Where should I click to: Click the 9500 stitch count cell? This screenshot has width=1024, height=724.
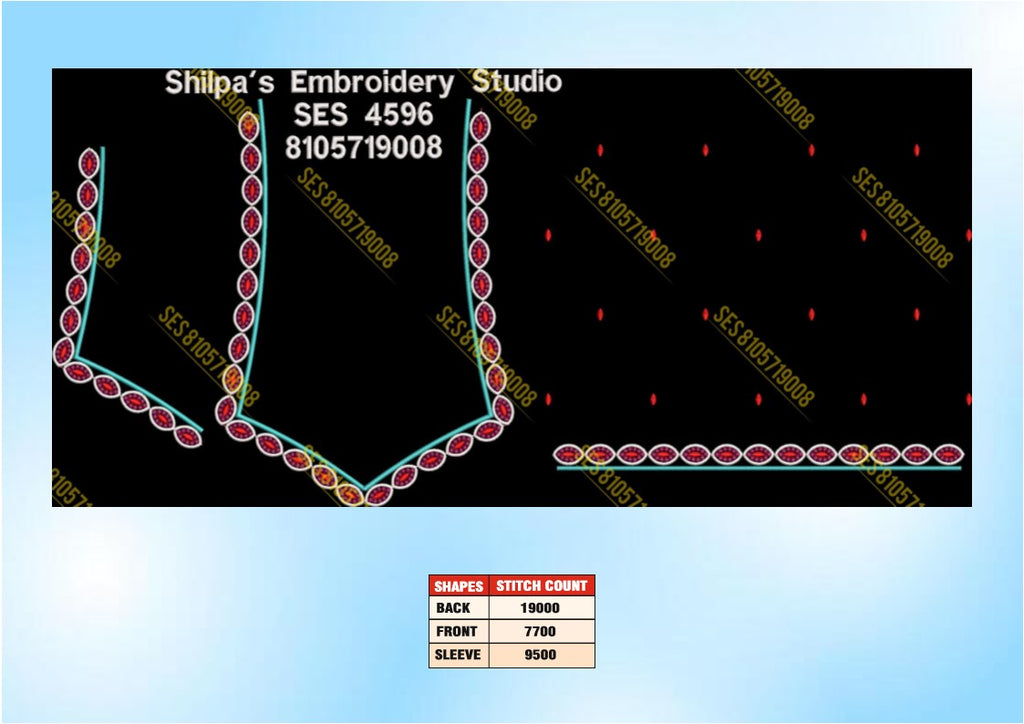[x=541, y=655]
